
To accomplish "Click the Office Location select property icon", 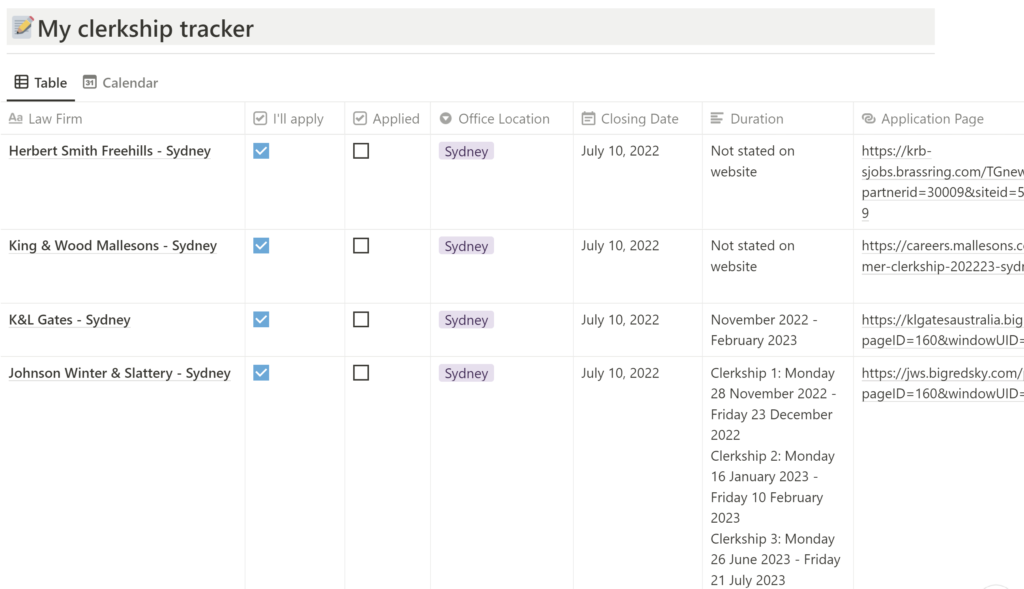I will [445, 118].
